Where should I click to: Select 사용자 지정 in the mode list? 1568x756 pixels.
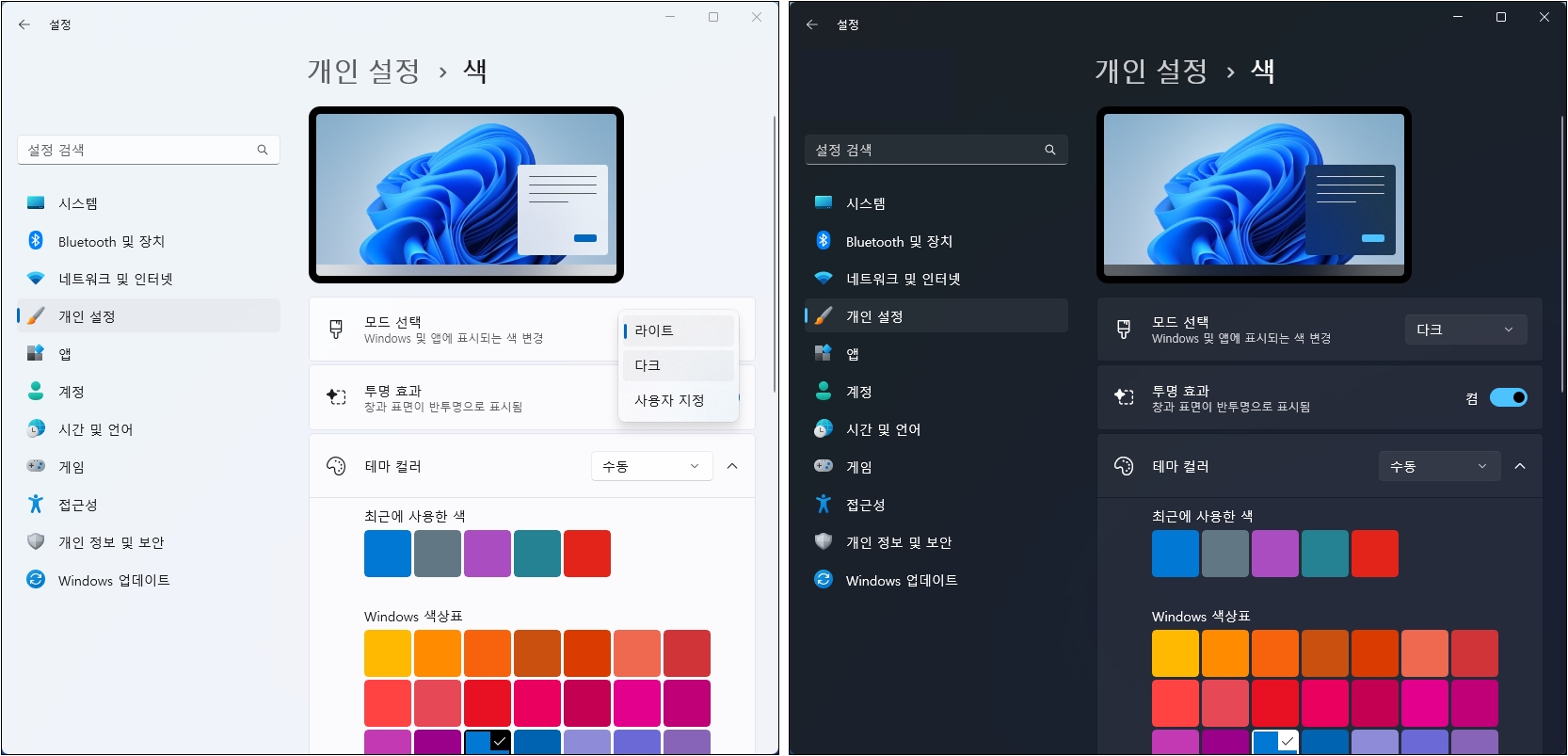click(x=678, y=400)
